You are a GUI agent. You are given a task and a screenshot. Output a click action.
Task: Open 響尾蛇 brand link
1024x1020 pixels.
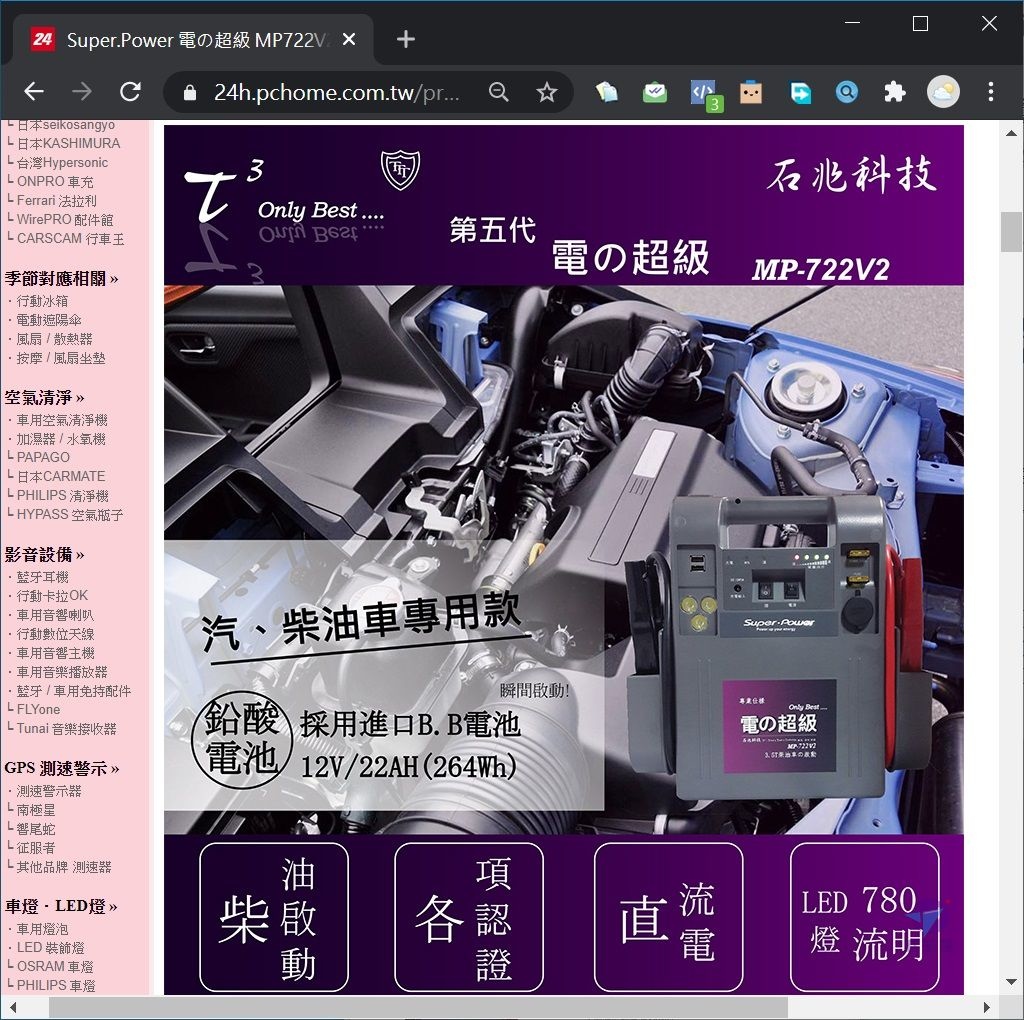click(36, 829)
